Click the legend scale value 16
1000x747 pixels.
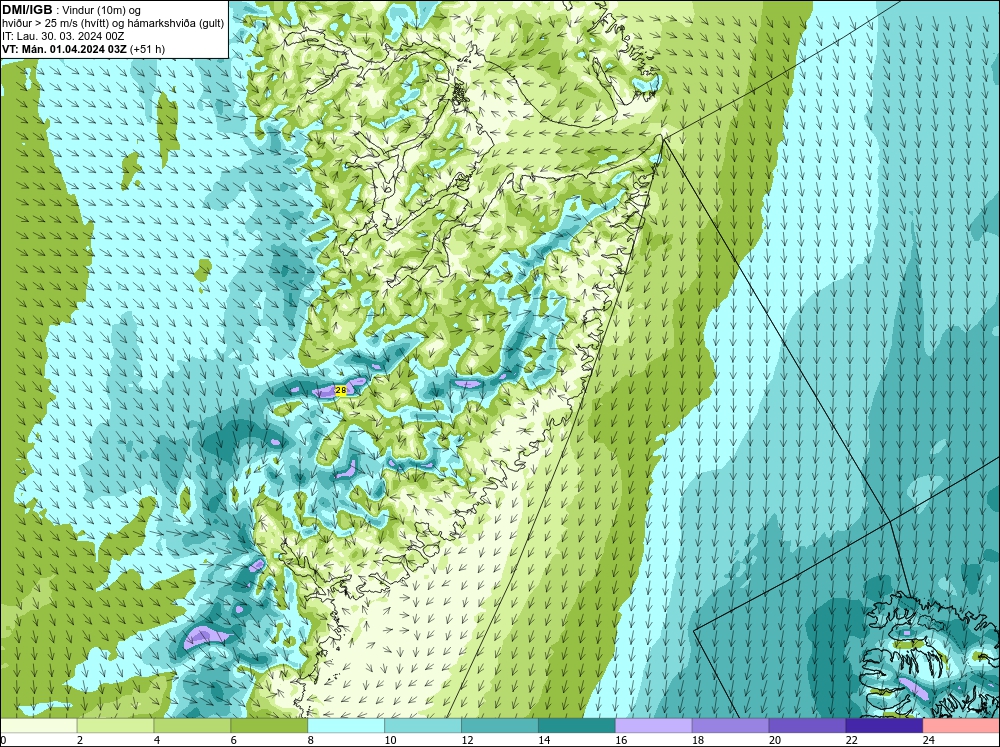click(621, 740)
